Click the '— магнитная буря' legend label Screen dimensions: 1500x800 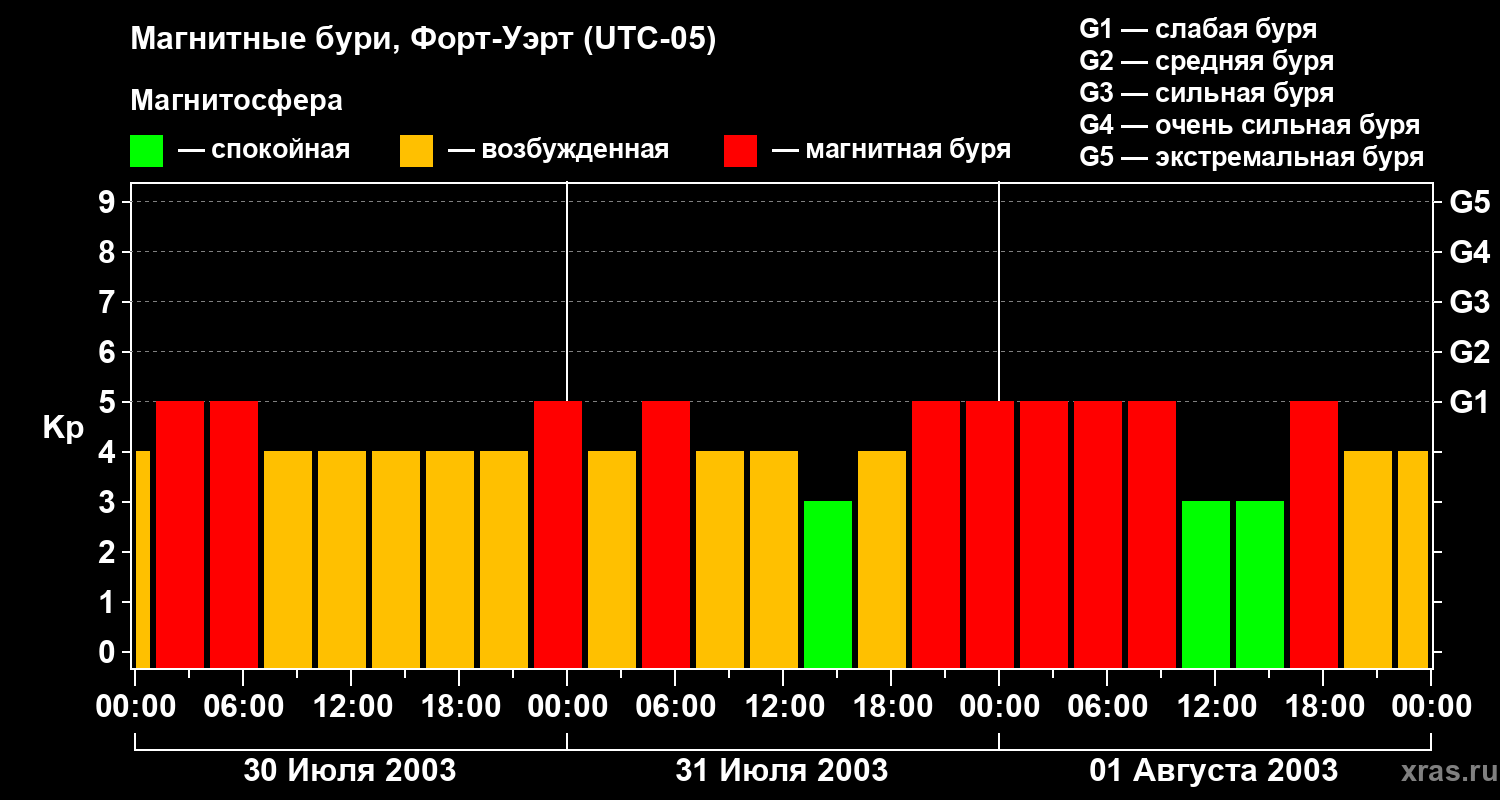[891, 150]
